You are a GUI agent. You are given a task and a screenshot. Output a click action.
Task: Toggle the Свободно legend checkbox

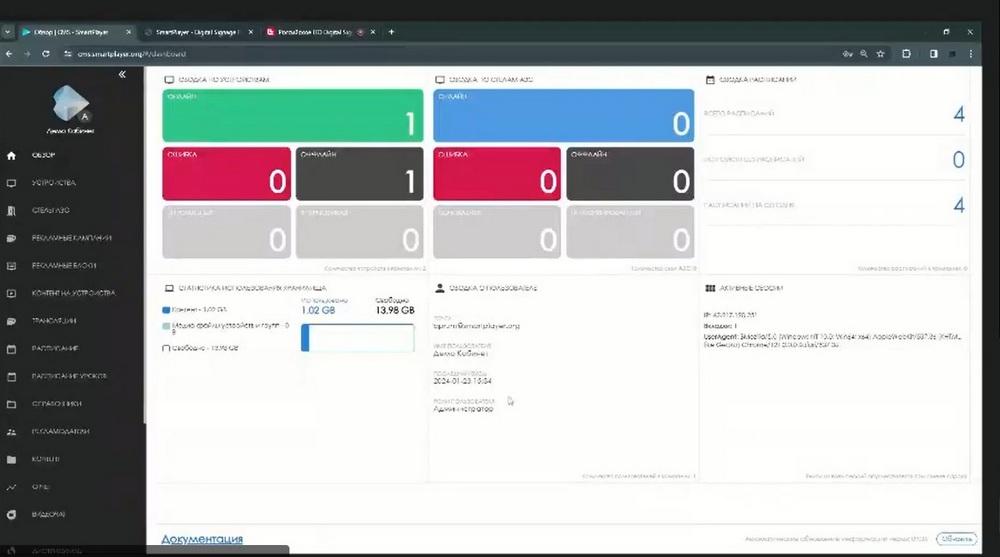(x=166, y=348)
